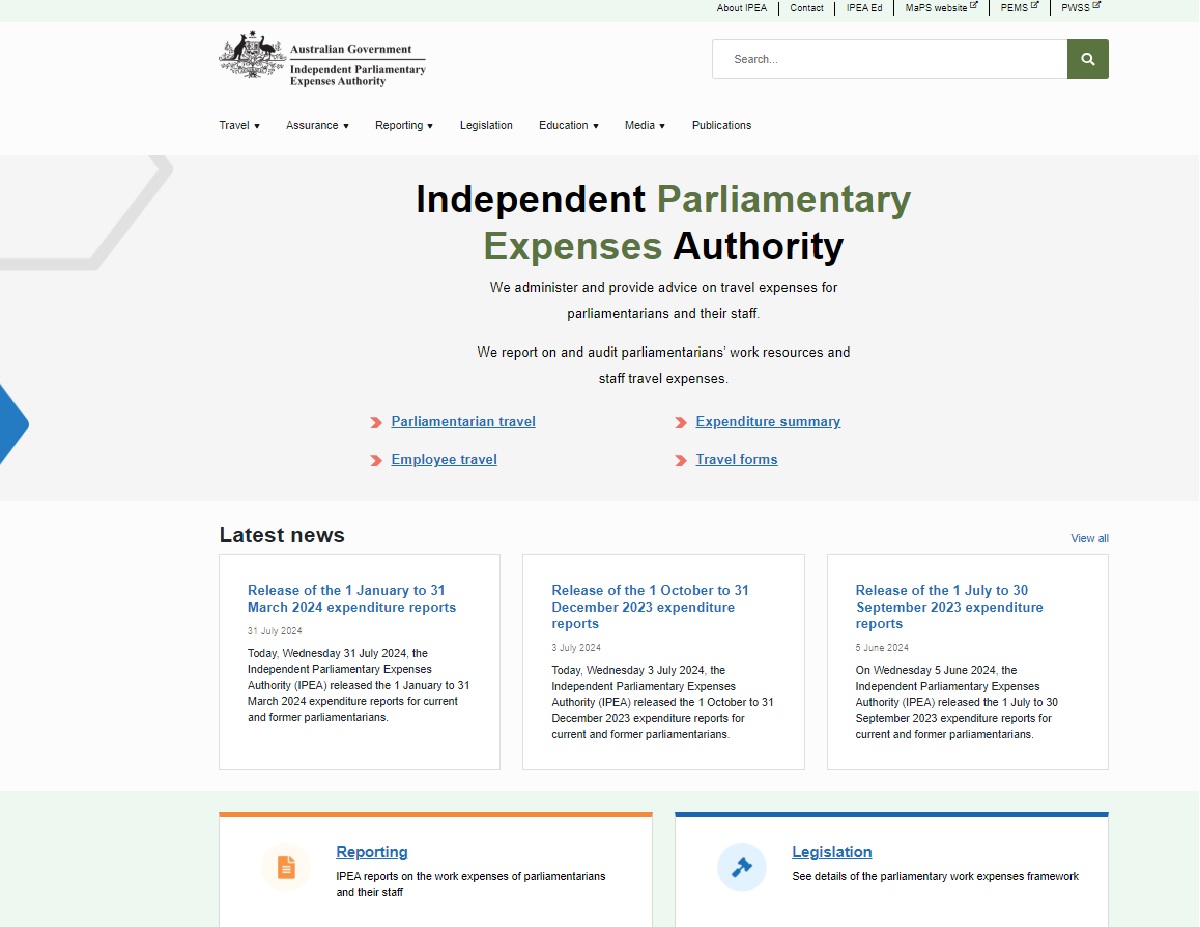This screenshot has height=927, width=1200.
Task: Click the red chevron beside Parliamentarian travel
Action: [x=376, y=423]
